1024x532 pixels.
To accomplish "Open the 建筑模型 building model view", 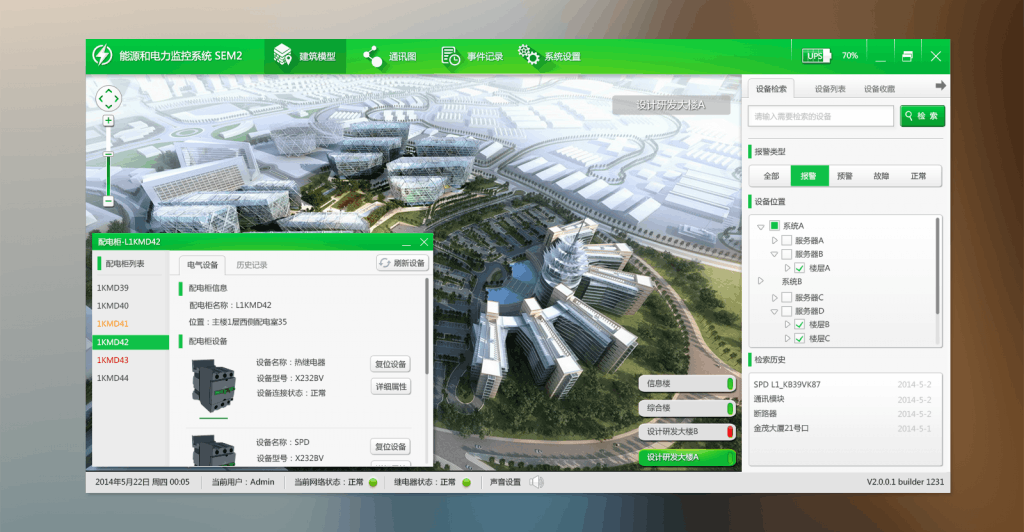I will point(304,56).
